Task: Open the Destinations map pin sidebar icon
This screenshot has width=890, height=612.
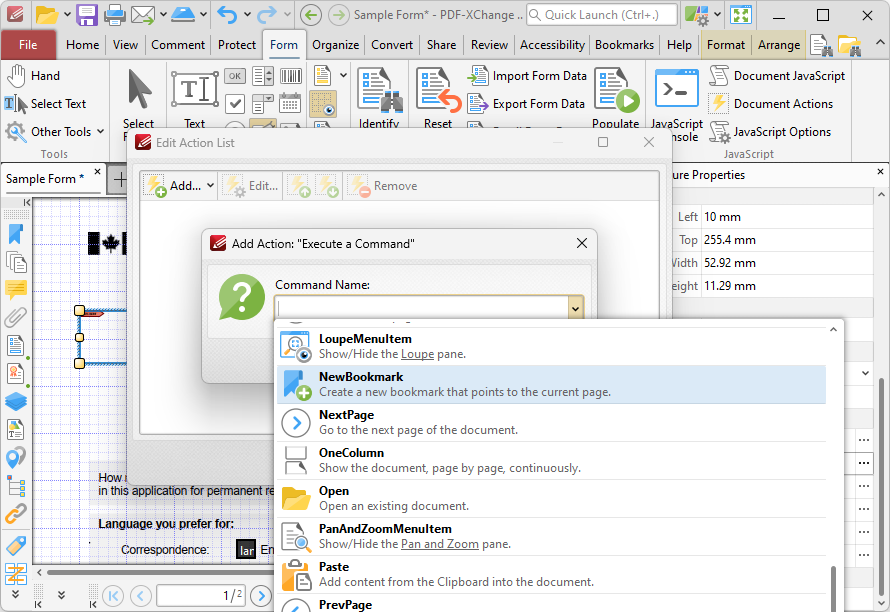Action: pyautogui.click(x=16, y=458)
